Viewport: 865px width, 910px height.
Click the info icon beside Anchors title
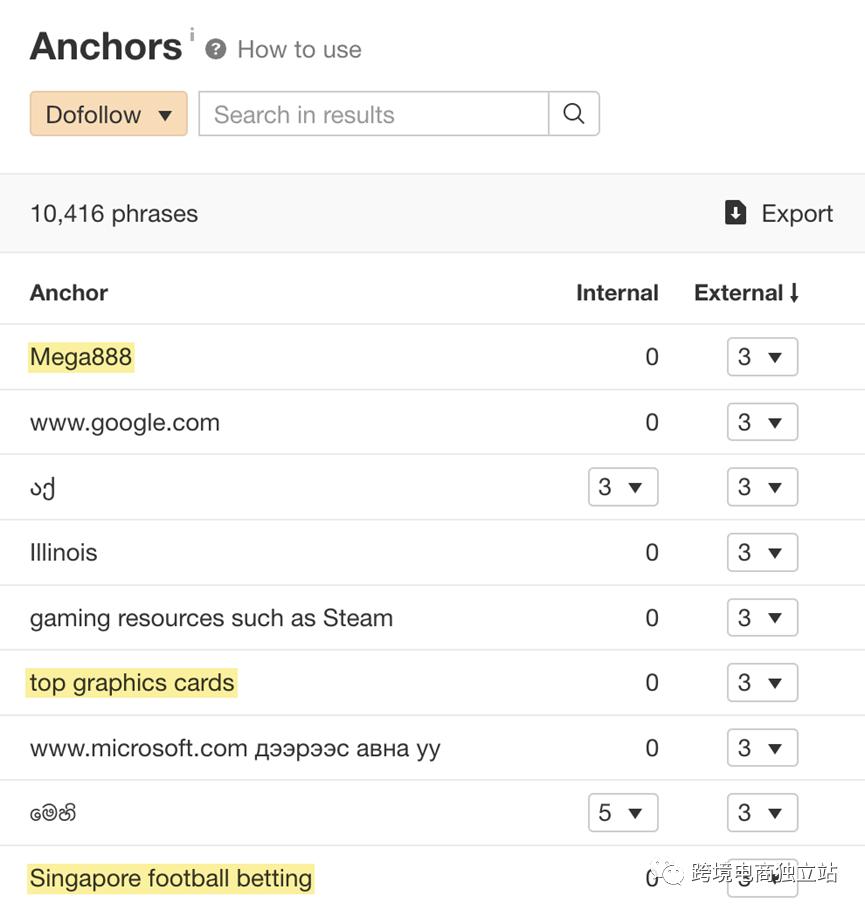[x=192, y=35]
